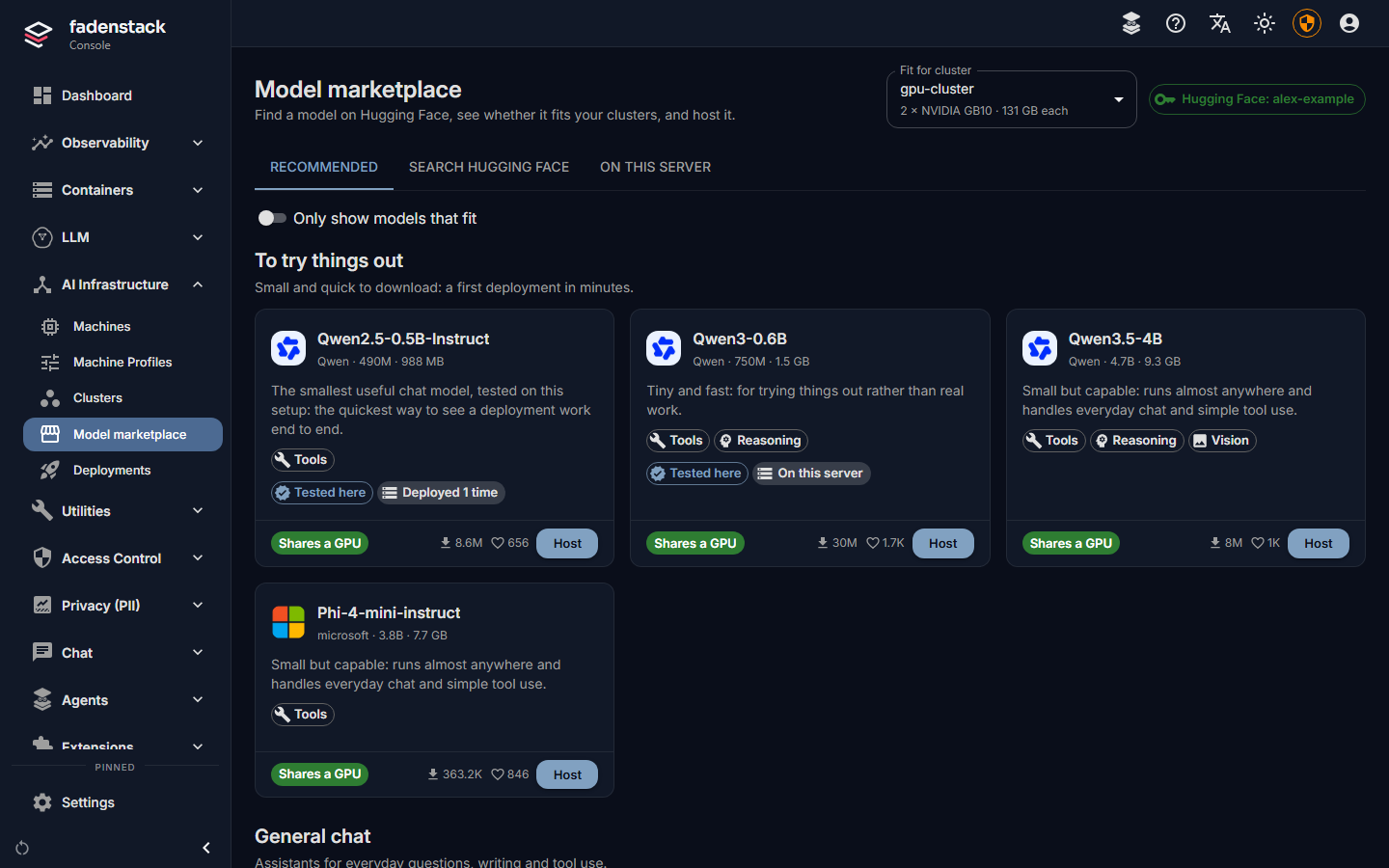The image size is (1389, 868).
Task: Collapse the AI Infrastructure chevron
Action: click(x=198, y=285)
